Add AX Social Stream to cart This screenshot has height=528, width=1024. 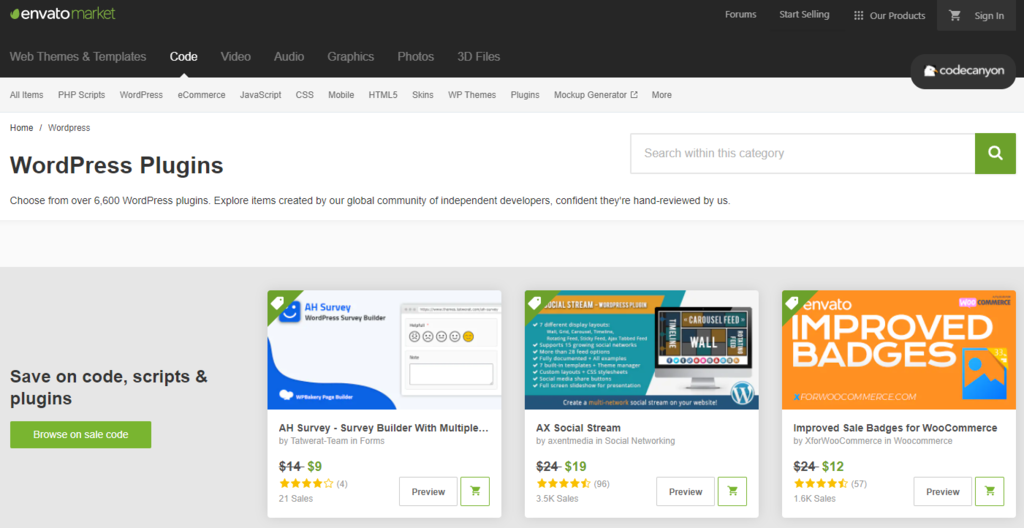click(x=733, y=491)
